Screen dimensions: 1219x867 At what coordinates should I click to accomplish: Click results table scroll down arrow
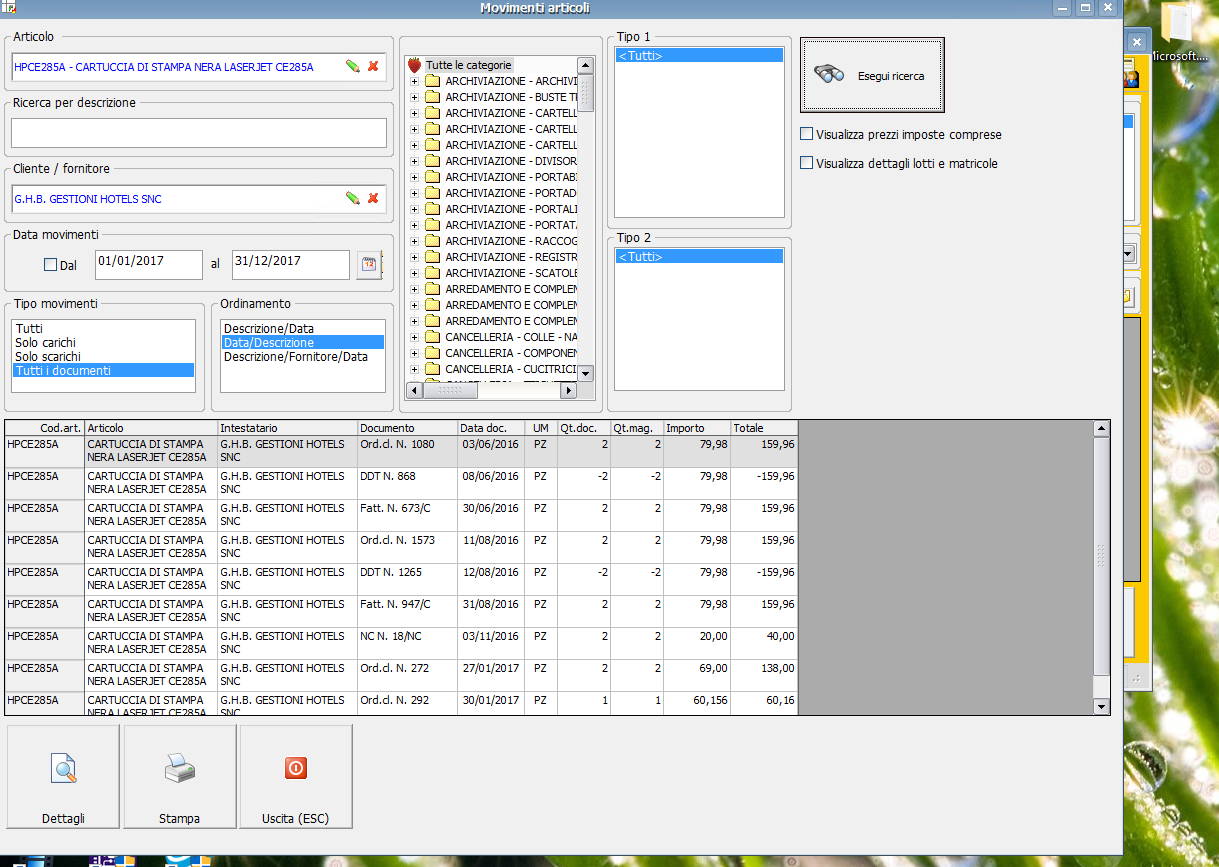[1101, 706]
